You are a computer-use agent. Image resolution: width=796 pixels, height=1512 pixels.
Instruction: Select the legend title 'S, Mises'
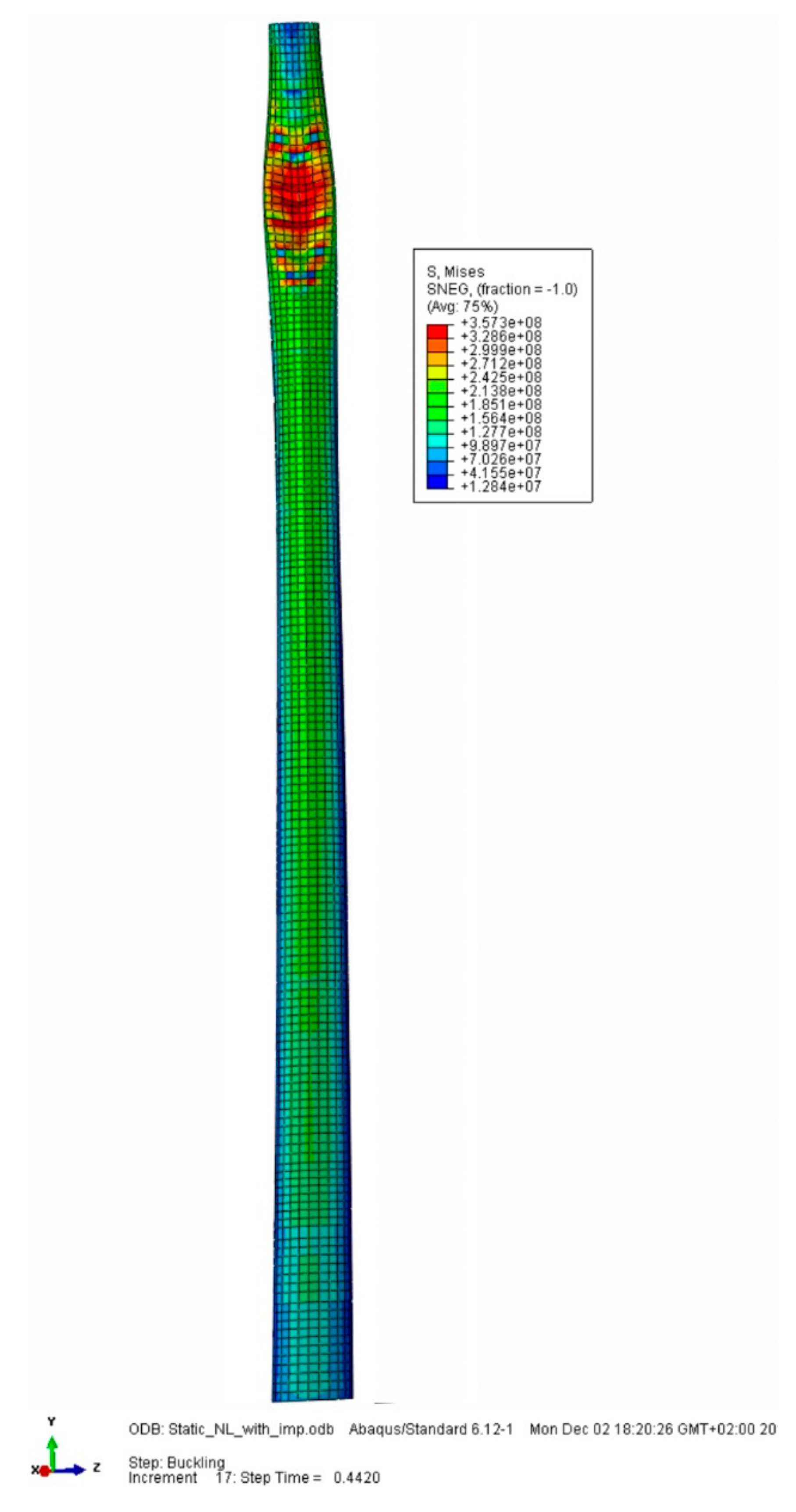(x=456, y=272)
